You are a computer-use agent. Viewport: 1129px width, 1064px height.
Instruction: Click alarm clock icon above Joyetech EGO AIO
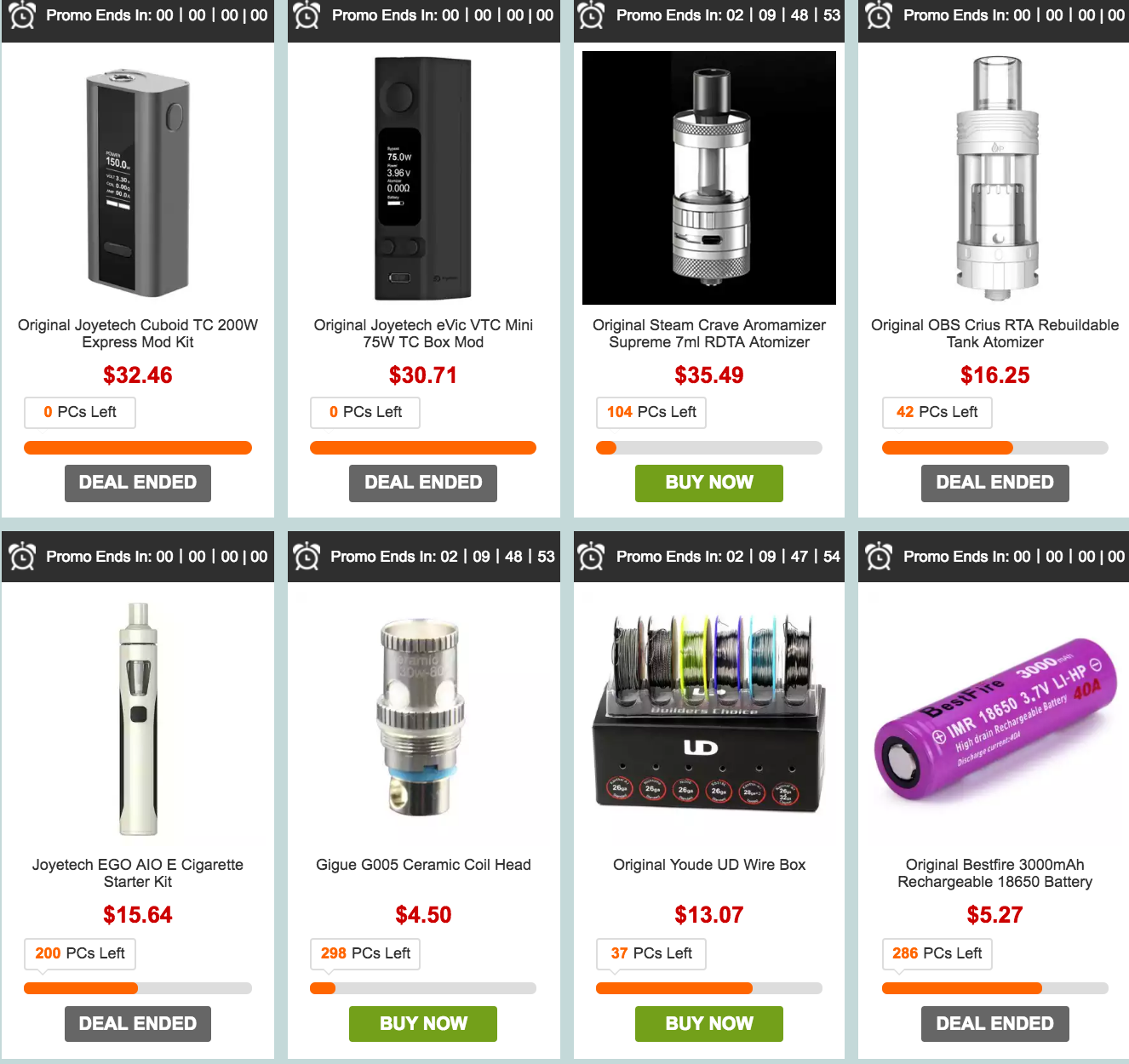click(x=22, y=557)
